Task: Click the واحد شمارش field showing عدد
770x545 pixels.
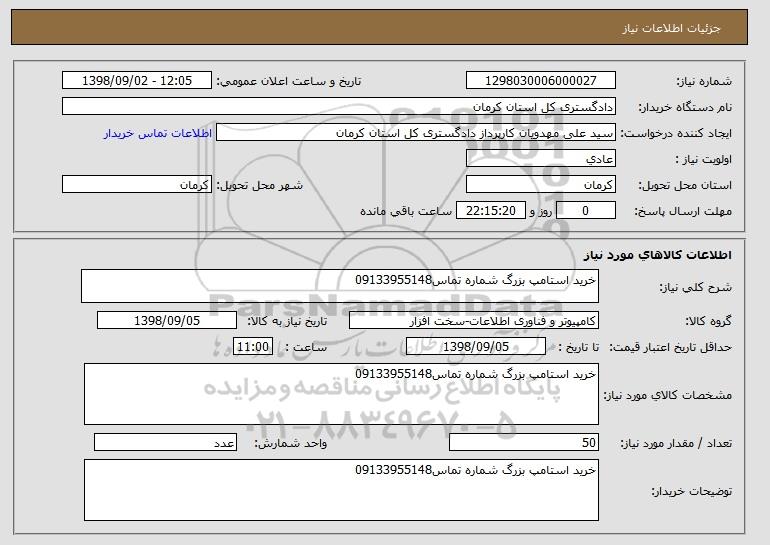Action: pyautogui.click(x=165, y=442)
